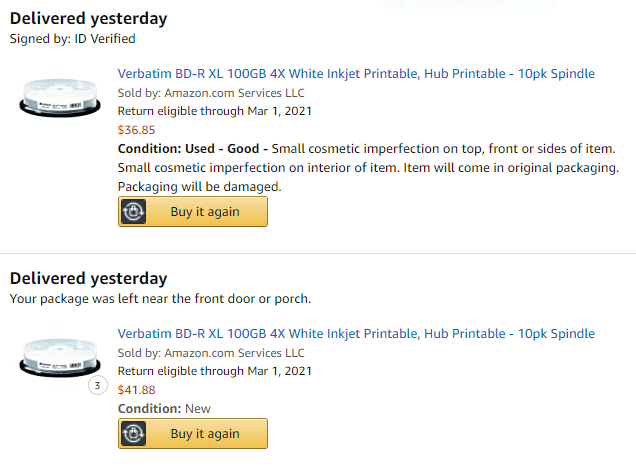The image size is (636, 467).
Task: Click the Signed by: ID Verified text
Action: coord(73,39)
